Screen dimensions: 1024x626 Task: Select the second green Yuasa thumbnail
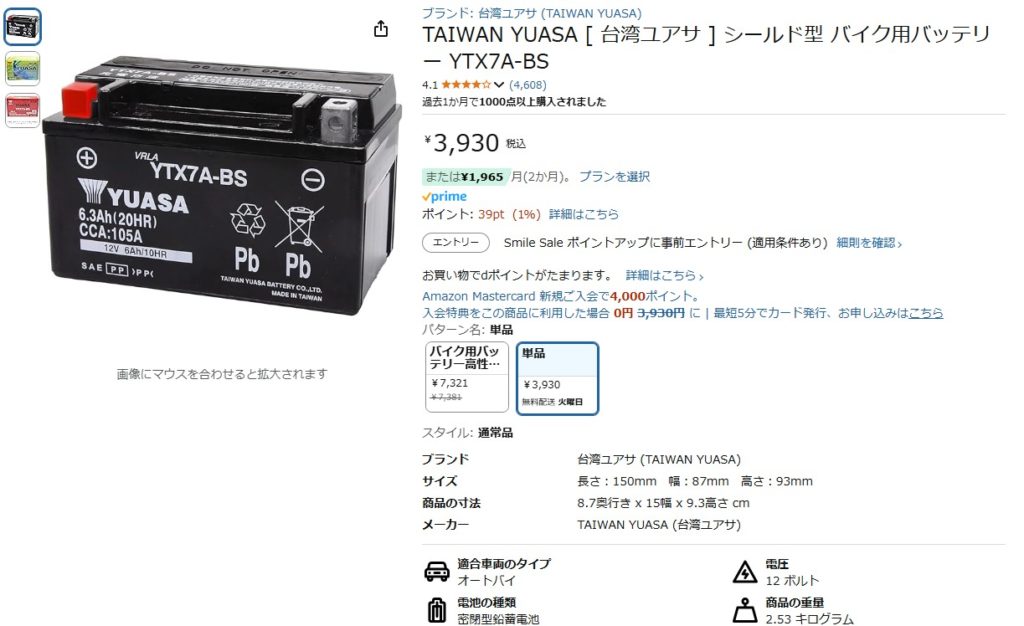coord(23,69)
